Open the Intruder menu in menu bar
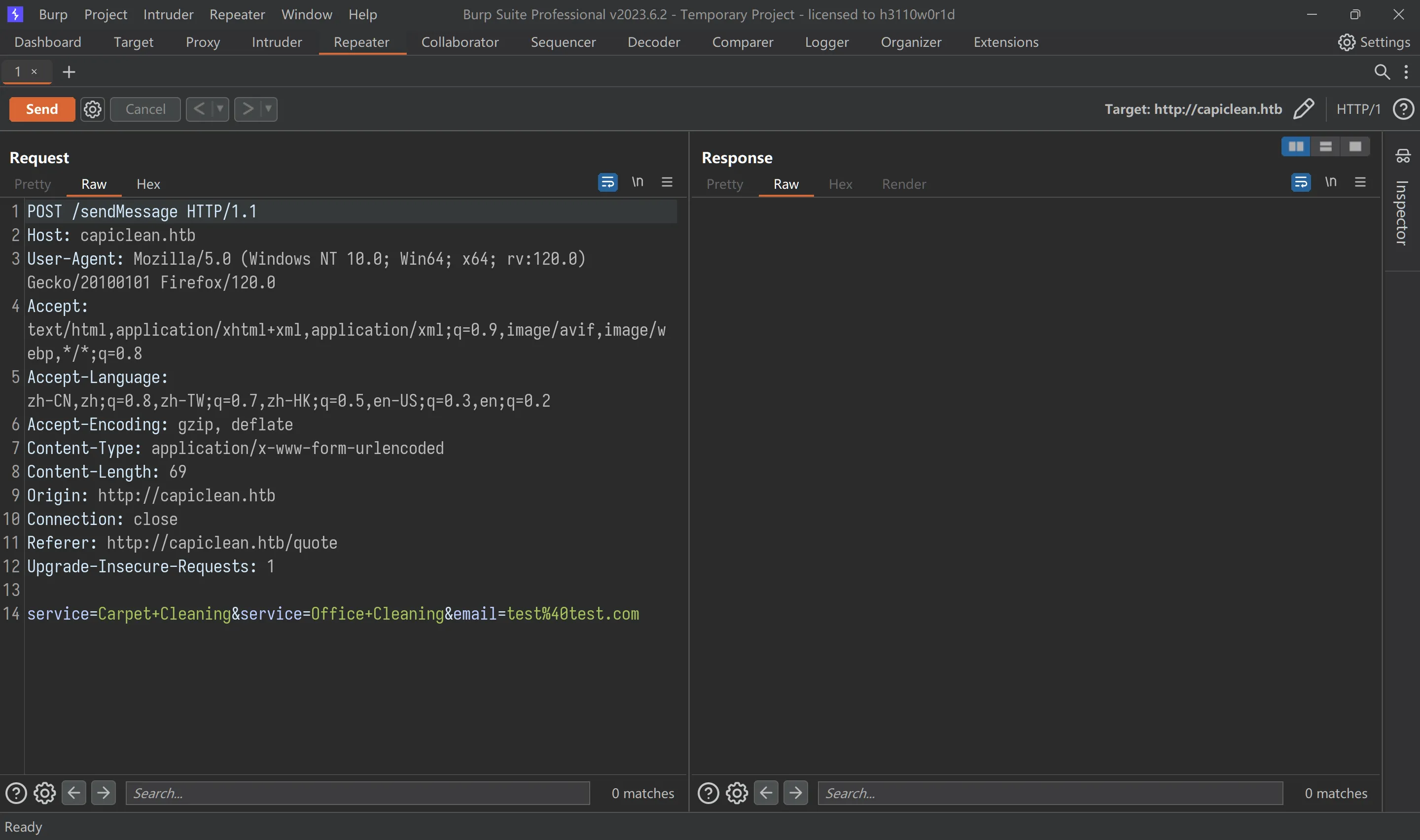This screenshot has width=1420, height=840. [168, 14]
